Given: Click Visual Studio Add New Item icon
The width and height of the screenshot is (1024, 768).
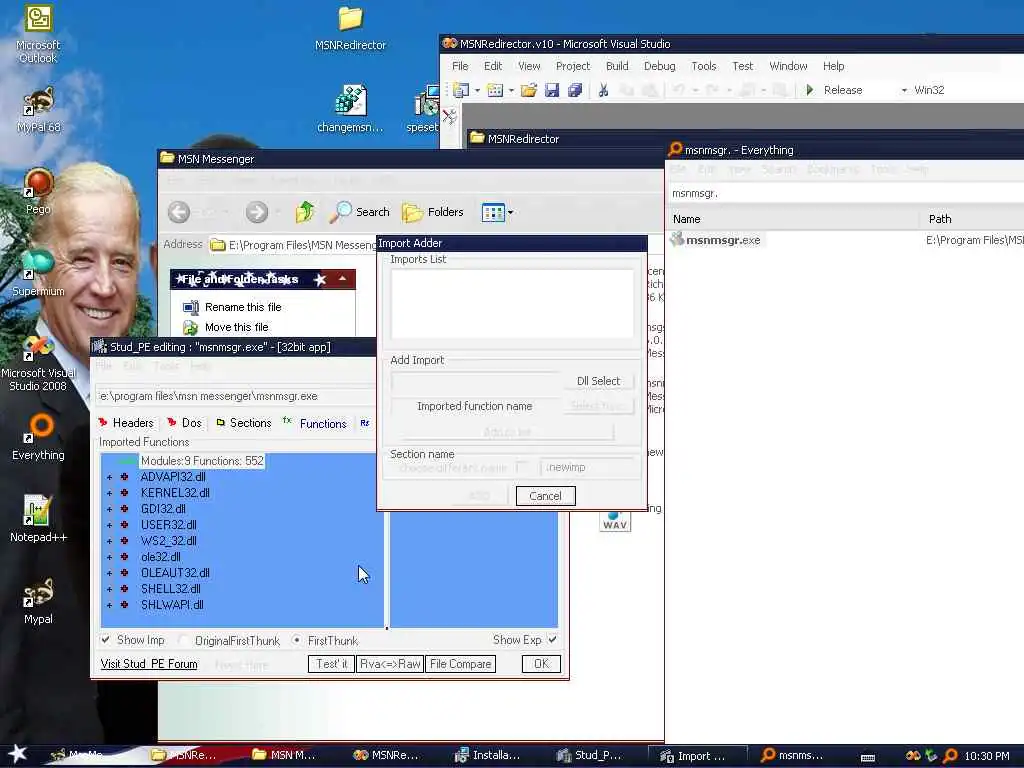Looking at the screenshot, I should tap(495, 90).
